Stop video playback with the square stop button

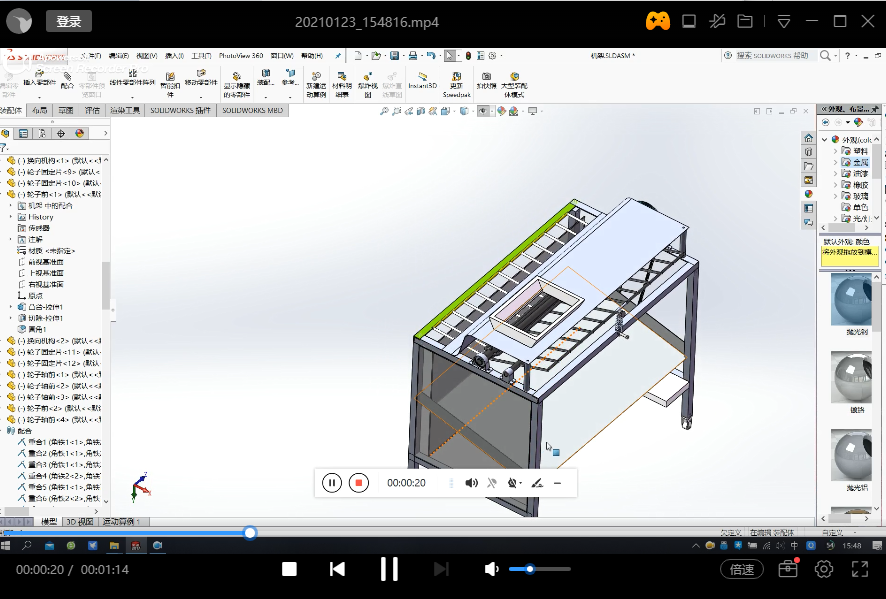point(289,569)
